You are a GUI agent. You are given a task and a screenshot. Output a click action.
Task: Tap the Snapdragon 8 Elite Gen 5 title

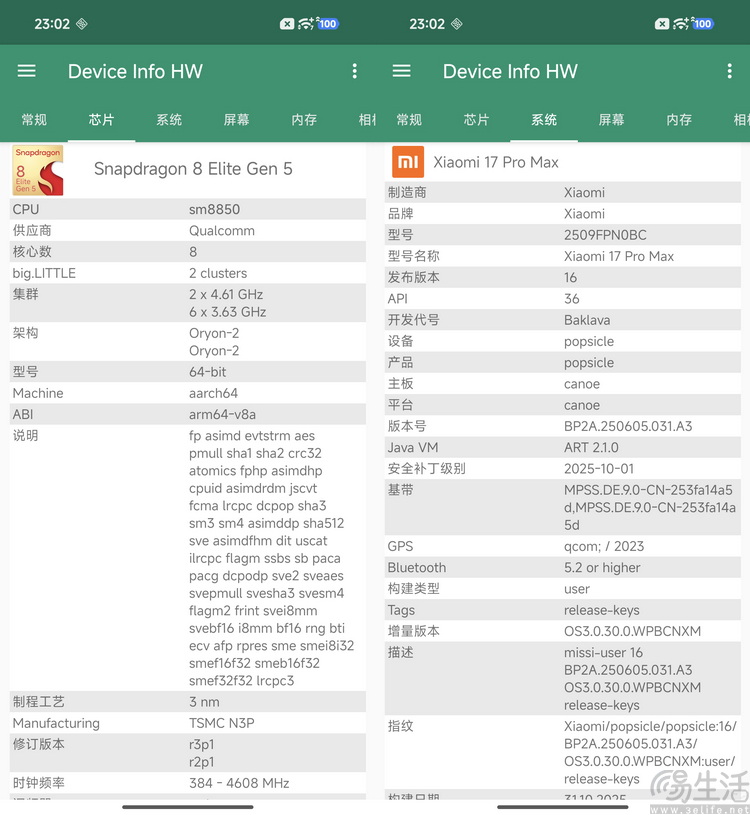click(193, 169)
